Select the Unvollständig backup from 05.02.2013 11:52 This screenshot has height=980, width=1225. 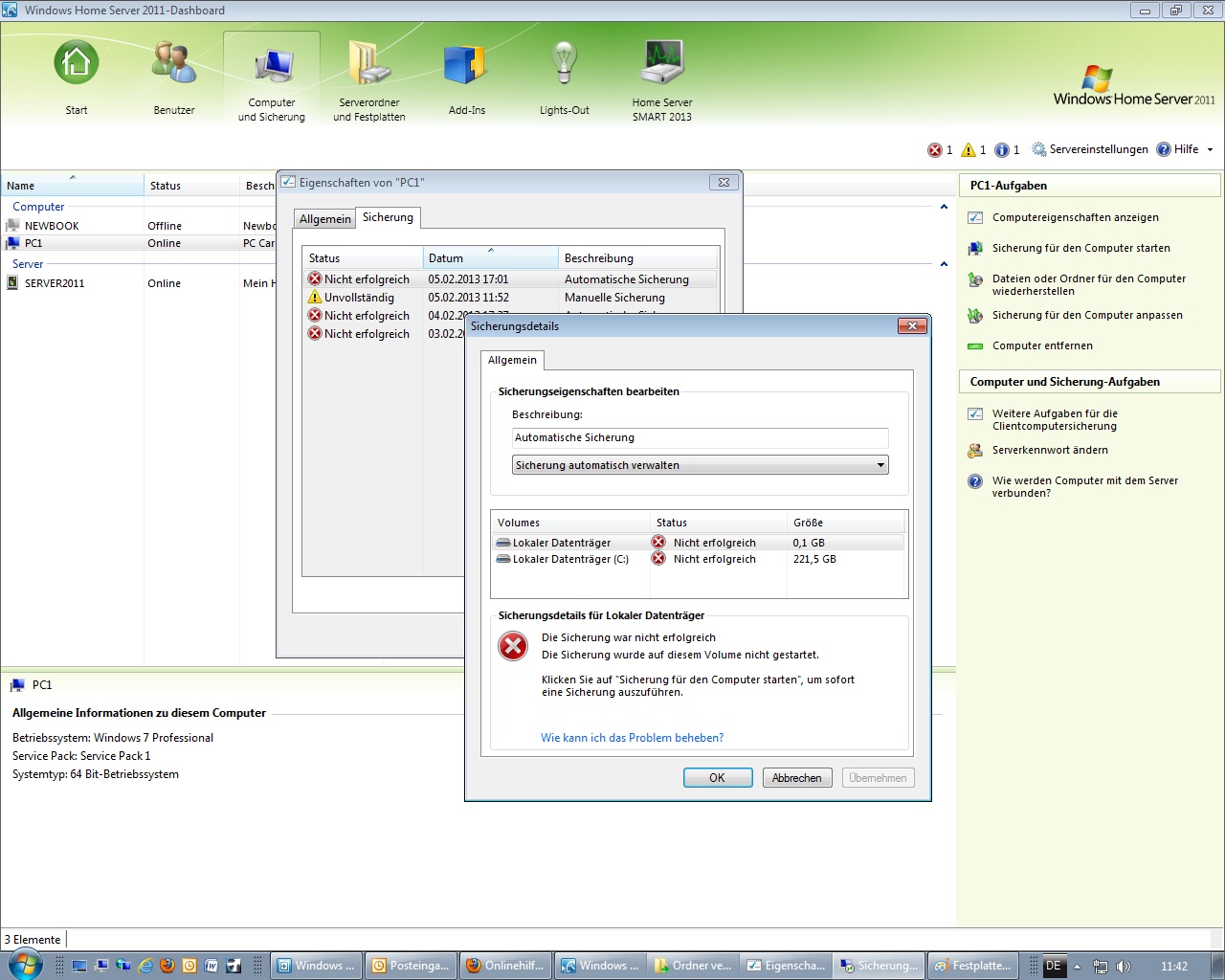(x=510, y=298)
